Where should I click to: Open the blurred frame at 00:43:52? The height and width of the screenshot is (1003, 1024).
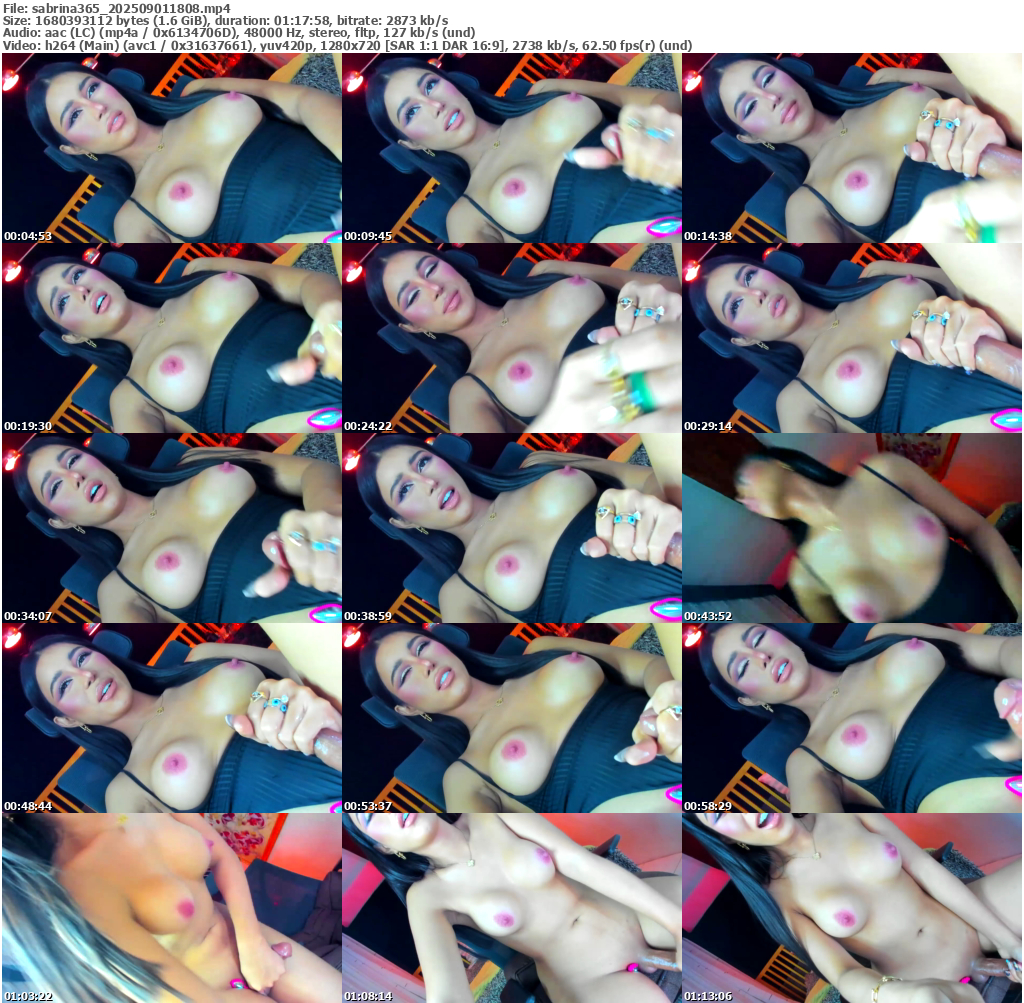point(852,528)
